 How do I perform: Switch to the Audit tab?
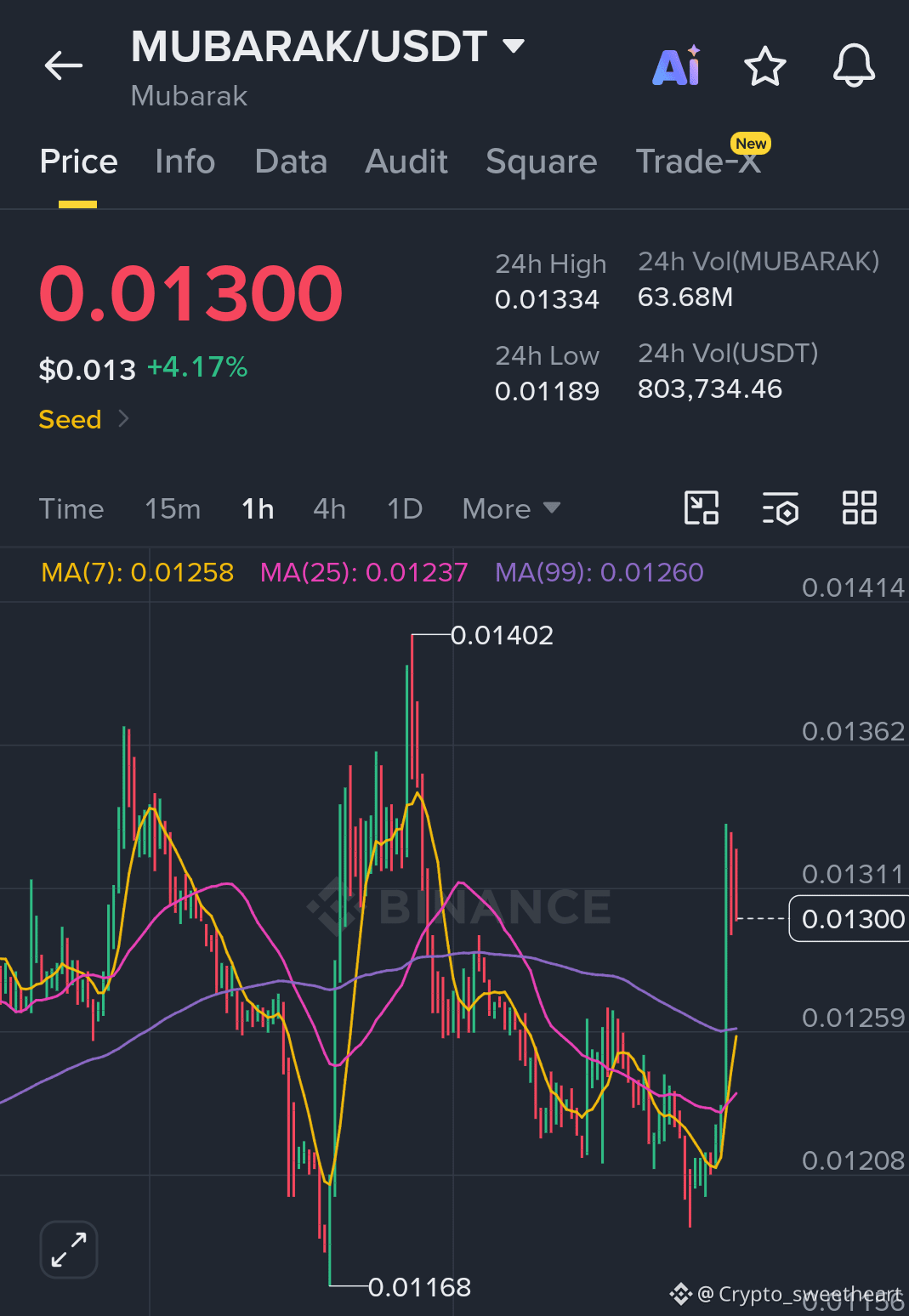(x=406, y=162)
